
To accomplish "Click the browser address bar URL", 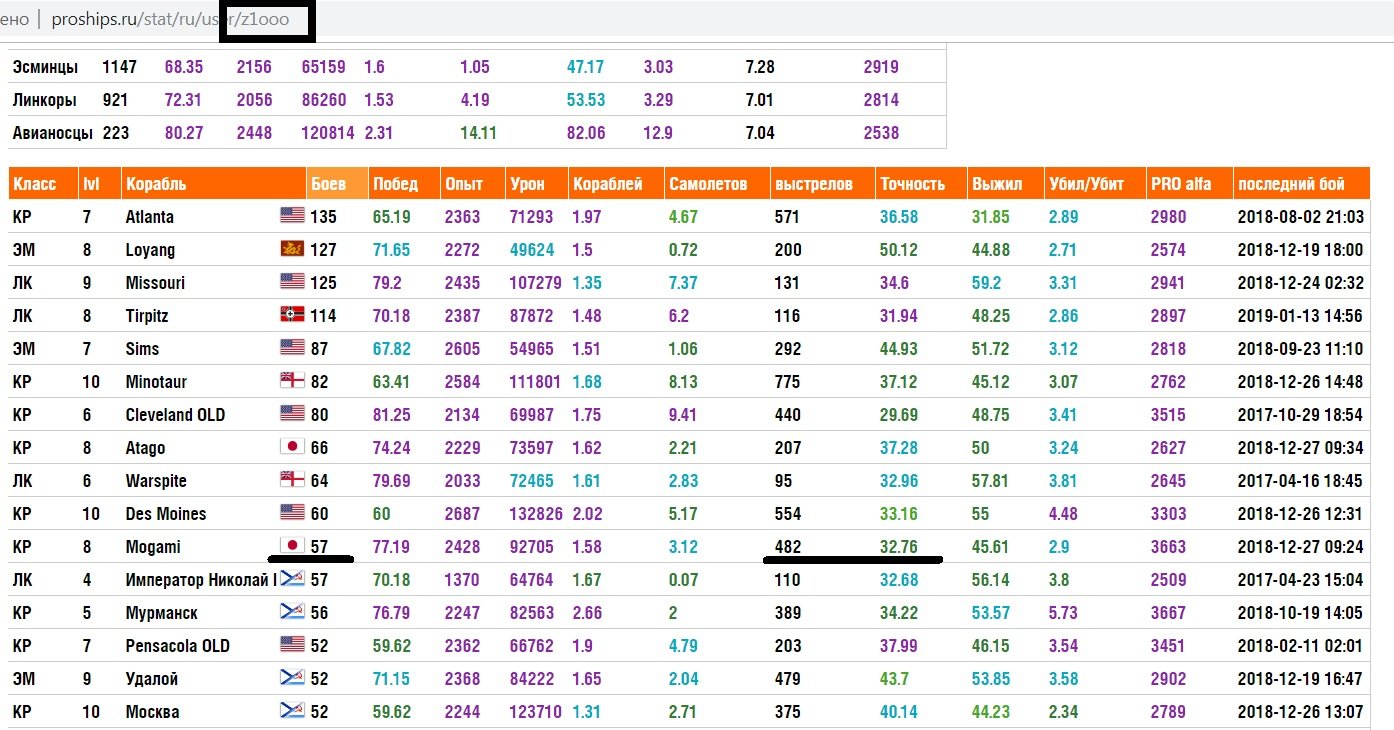I will (x=170, y=19).
